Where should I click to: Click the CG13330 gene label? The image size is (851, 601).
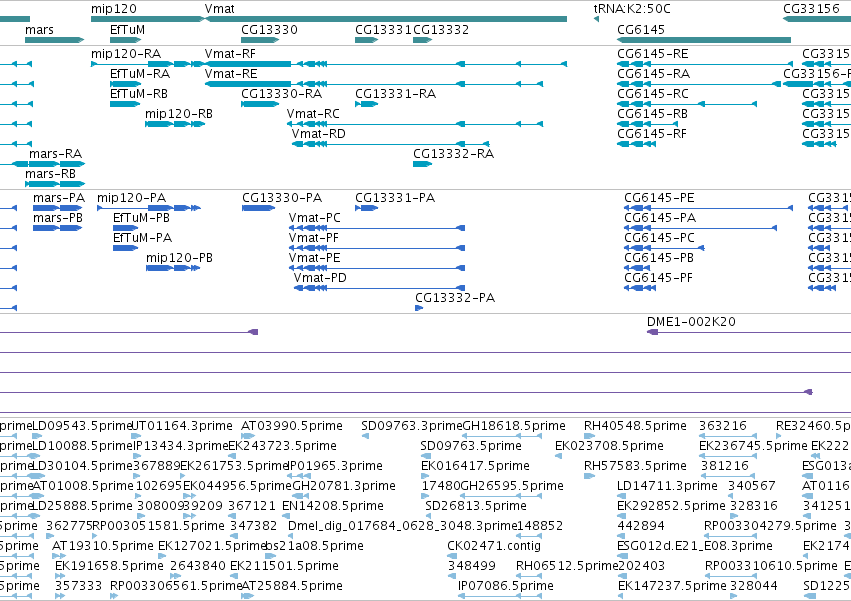(x=269, y=29)
